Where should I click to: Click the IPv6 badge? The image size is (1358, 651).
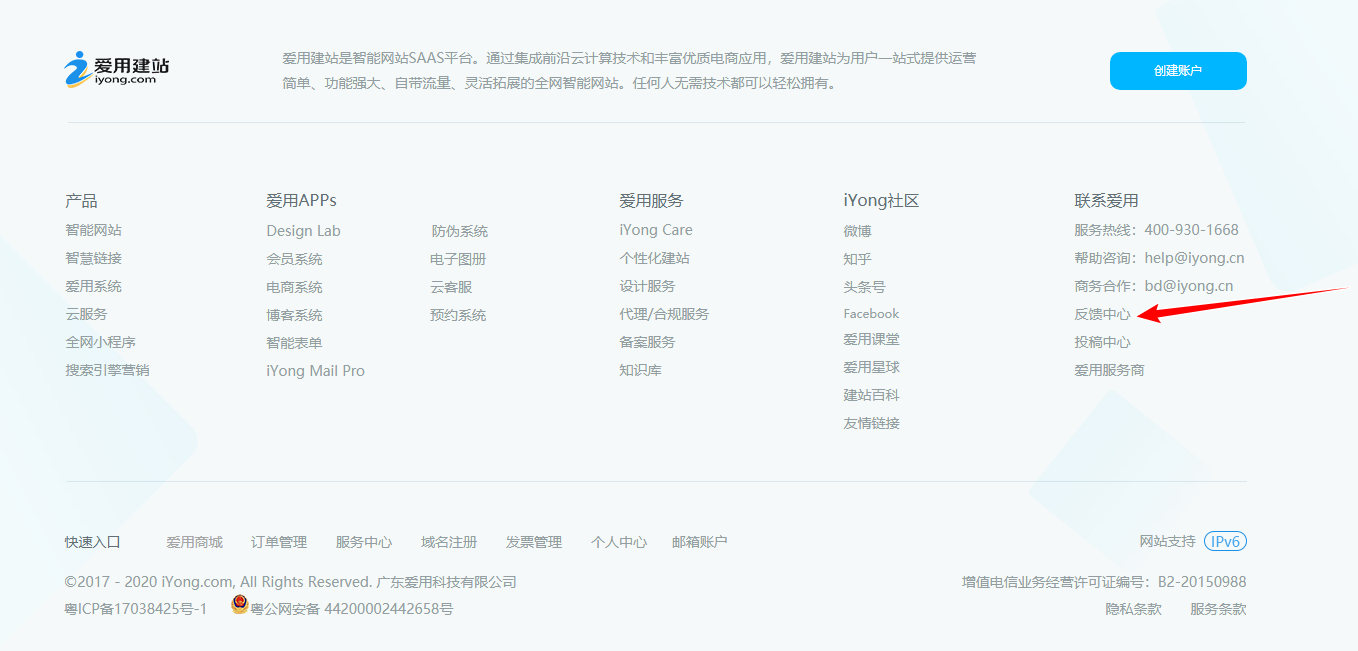[x=1225, y=541]
